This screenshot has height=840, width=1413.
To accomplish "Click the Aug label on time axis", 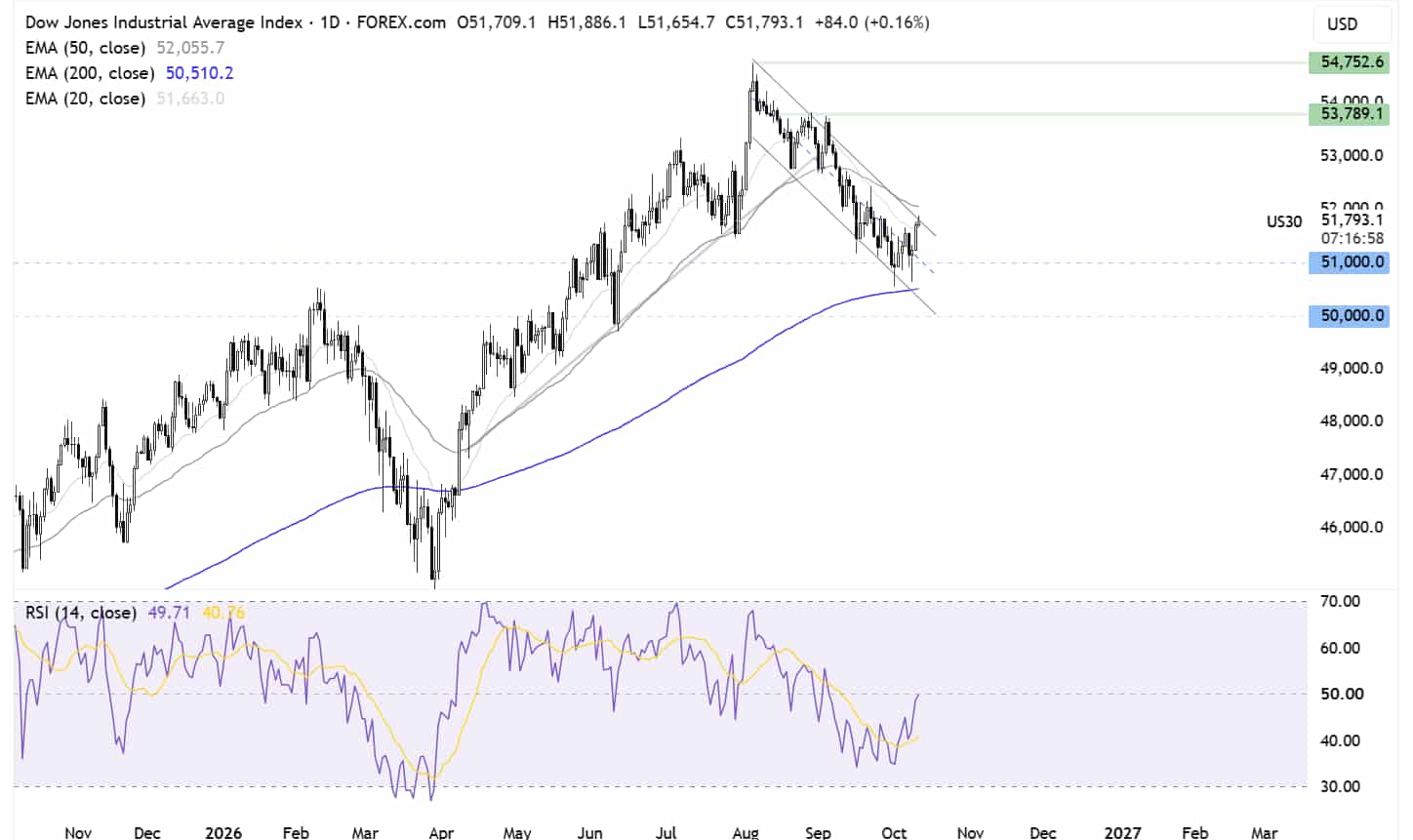I will (746, 832).
